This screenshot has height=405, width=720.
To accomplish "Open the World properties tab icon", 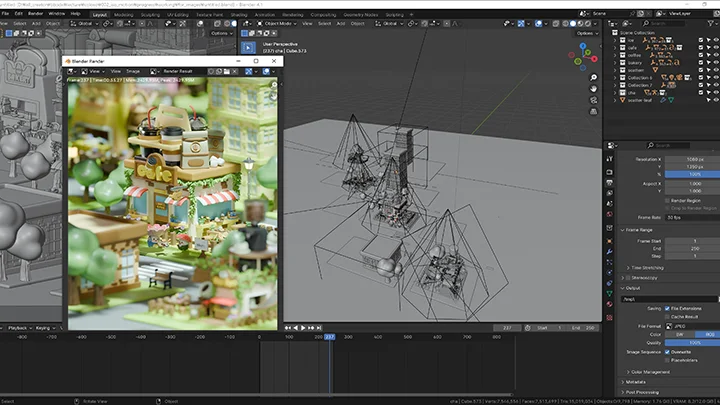I will (x=609, y=214).
